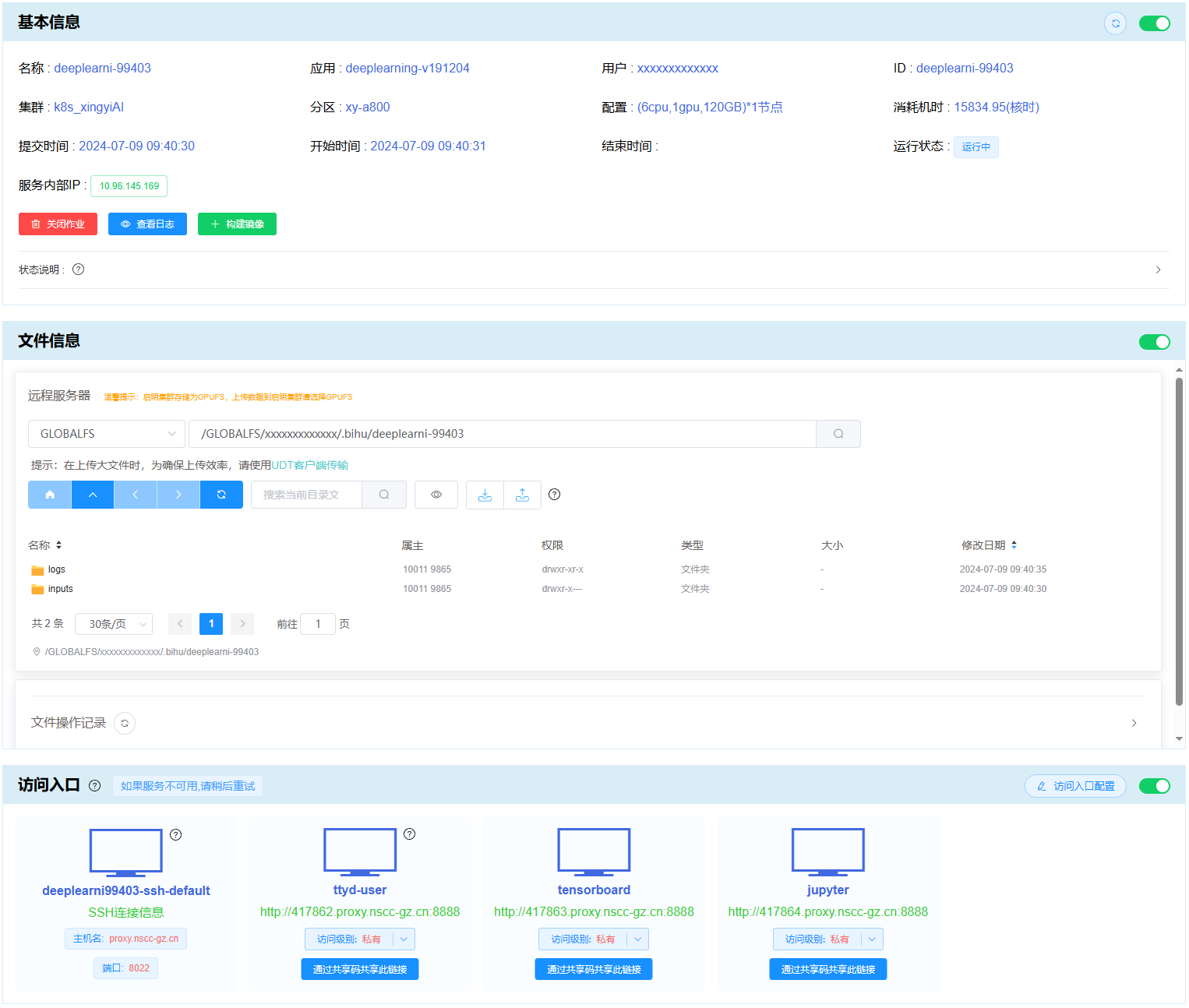Navigate back with left arrow icon
Viewport: 1189px width, 1008px height.
136,495
